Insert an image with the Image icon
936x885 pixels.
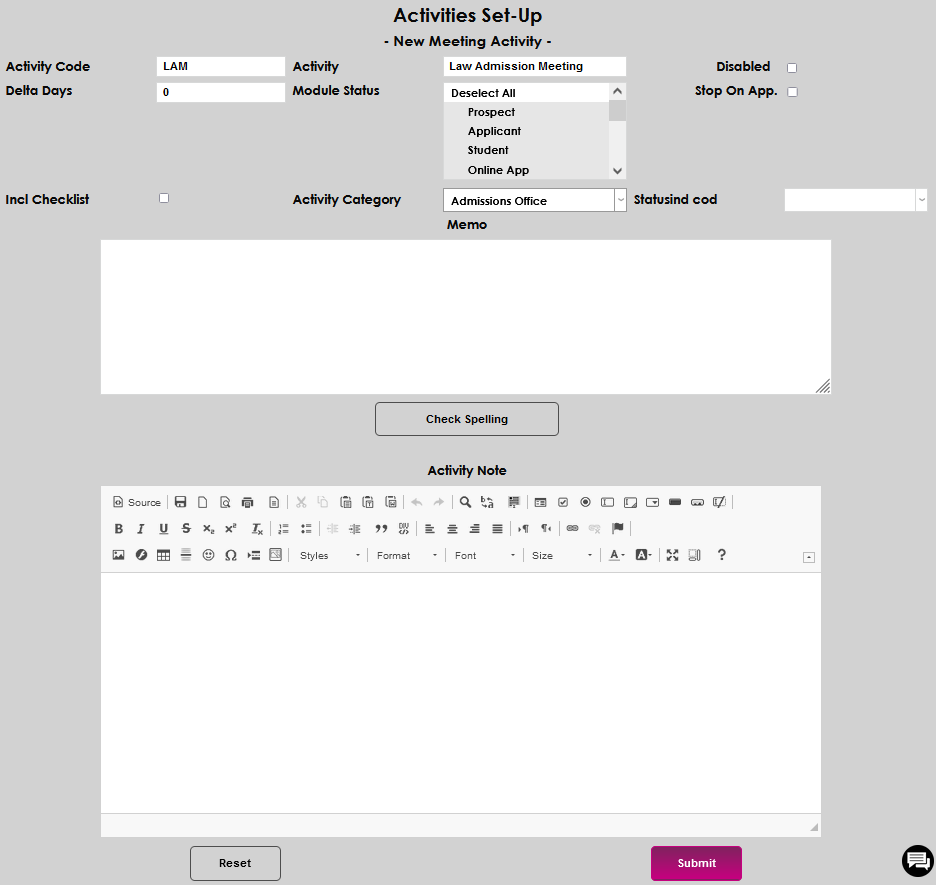point(118,555)
